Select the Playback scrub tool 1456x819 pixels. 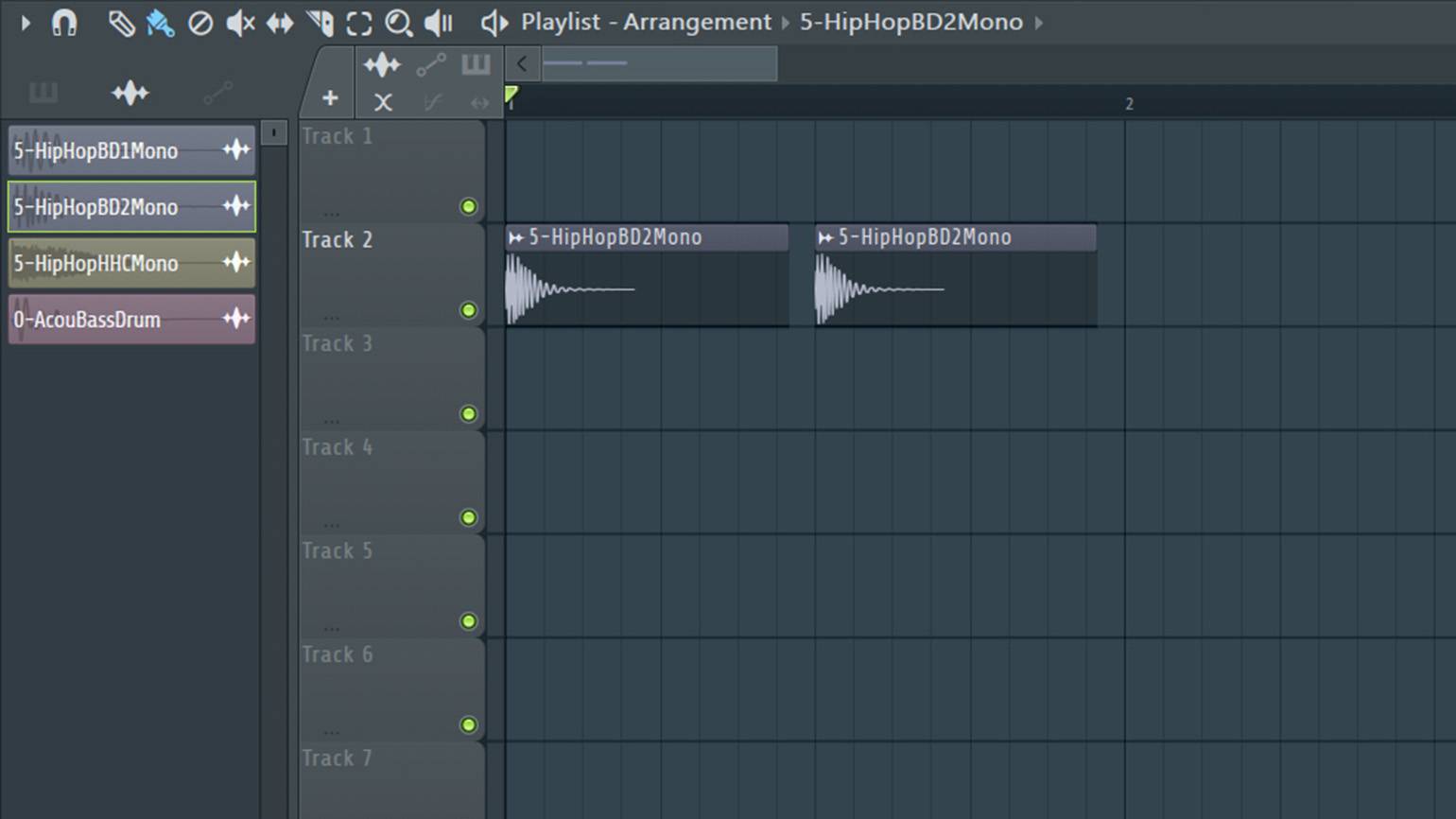pos(439,23)
